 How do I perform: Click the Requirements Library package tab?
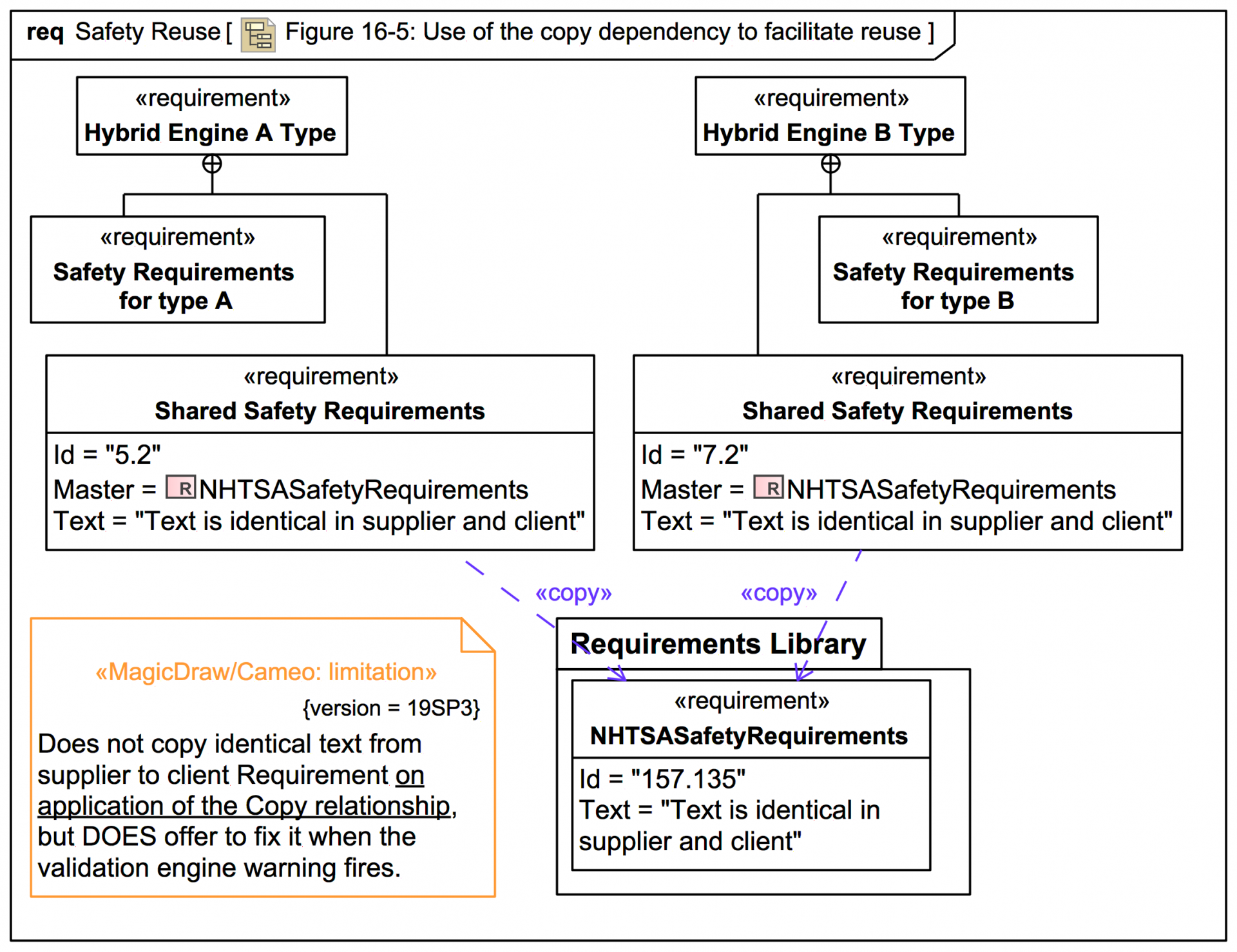pyautogui.click(x=718, y=643)
